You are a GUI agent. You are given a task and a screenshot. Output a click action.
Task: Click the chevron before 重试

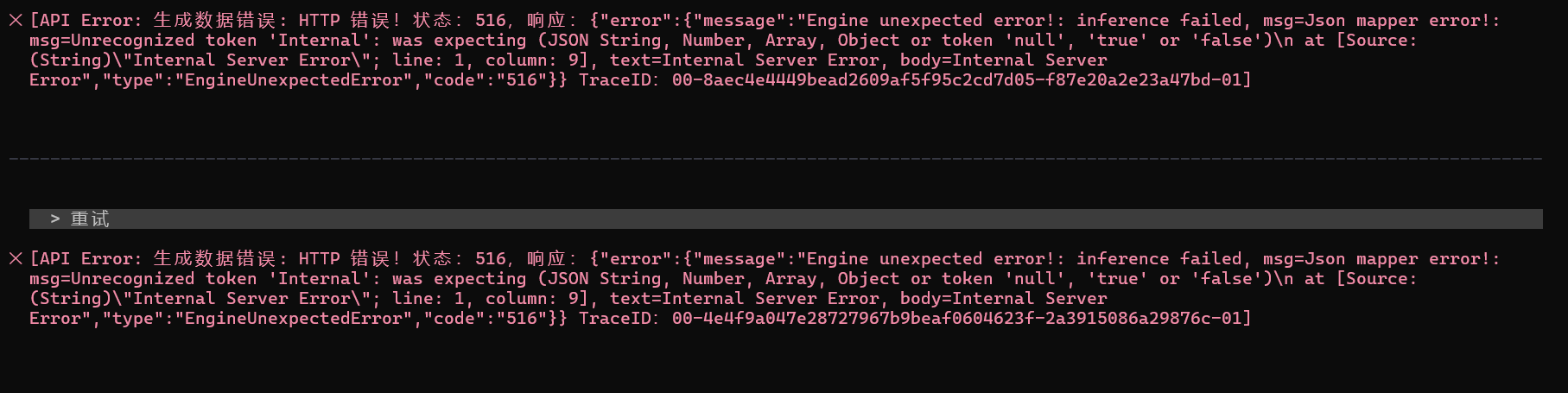tap(55, 219)
